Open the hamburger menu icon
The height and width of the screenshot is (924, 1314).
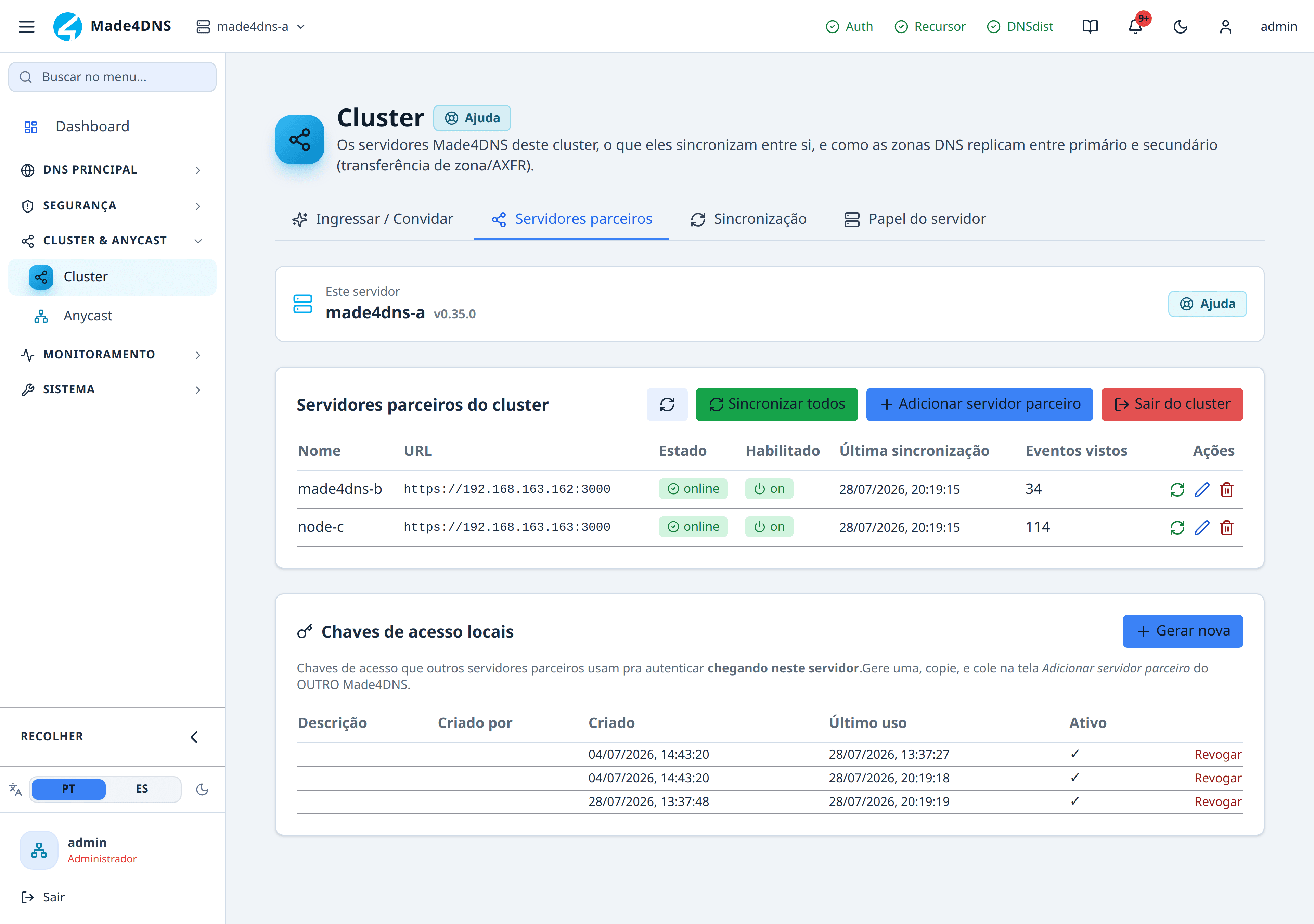(x=26, y=26)
